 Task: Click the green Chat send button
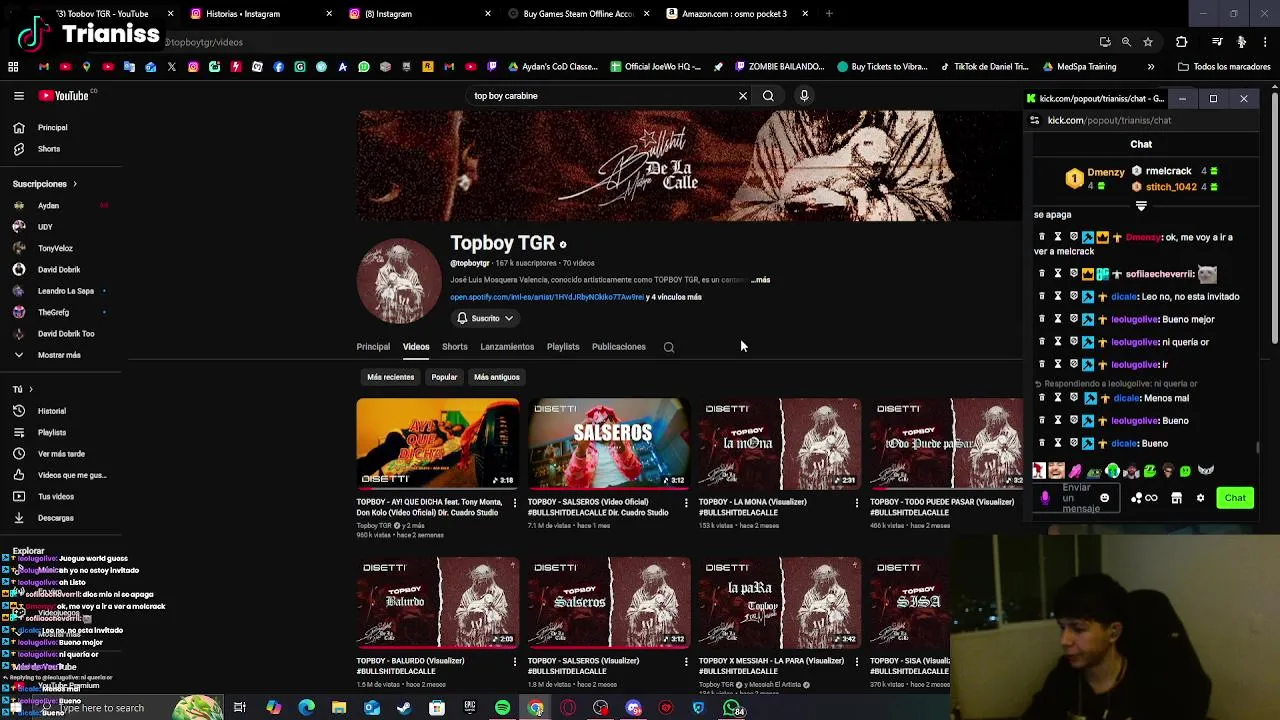pyautogui.click(x=1235, y=498)
